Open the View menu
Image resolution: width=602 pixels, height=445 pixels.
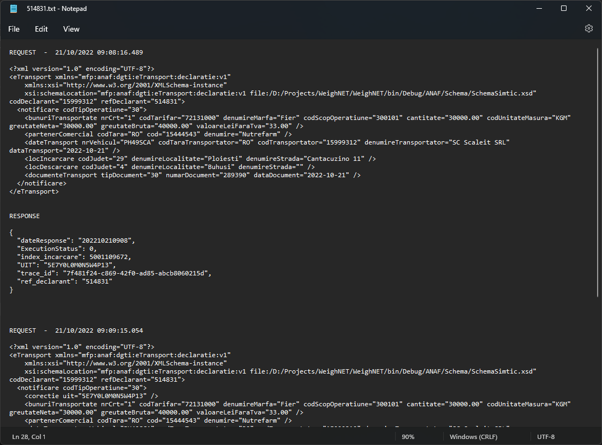click(71, 29)
